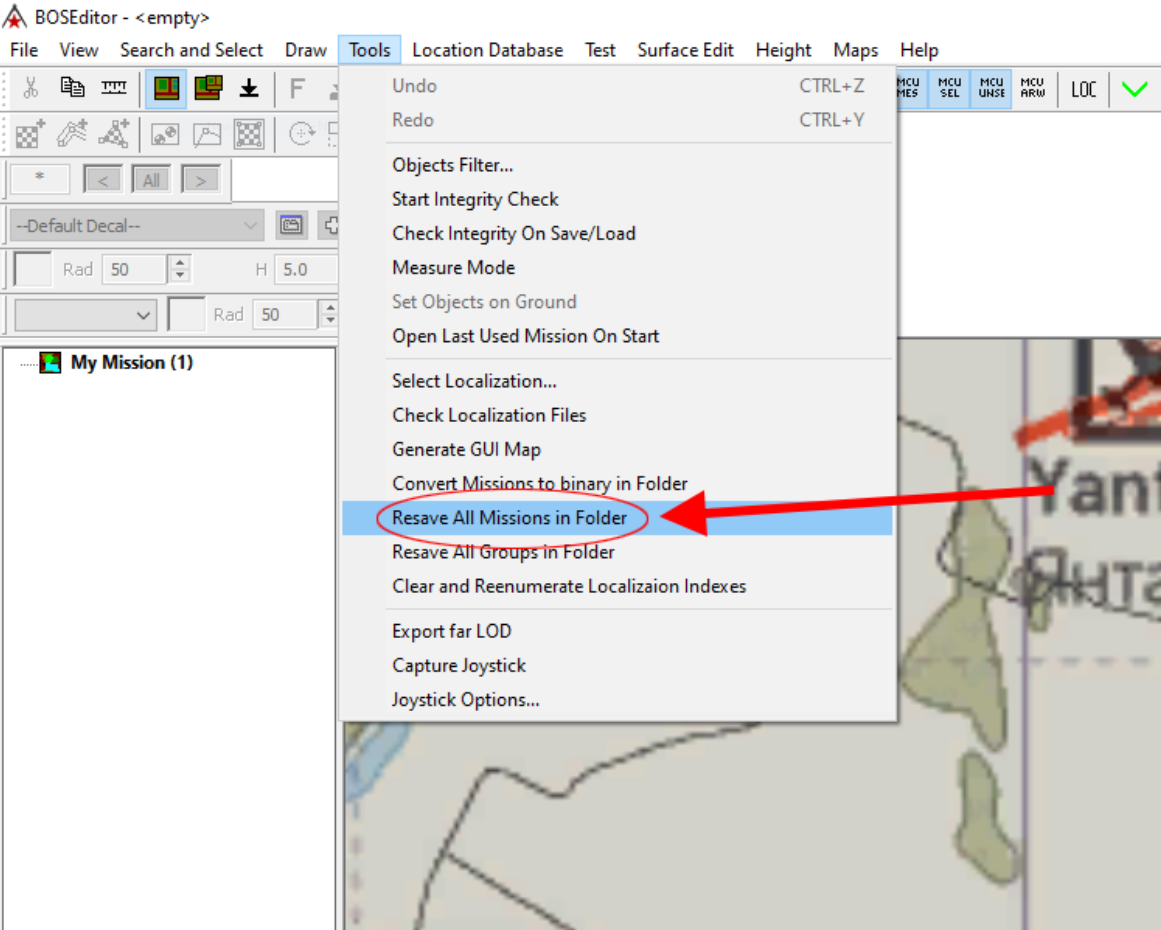Click the LOC toolbar icon
The height and width of the screenshot is (930, 1161).
[1083, 89]
